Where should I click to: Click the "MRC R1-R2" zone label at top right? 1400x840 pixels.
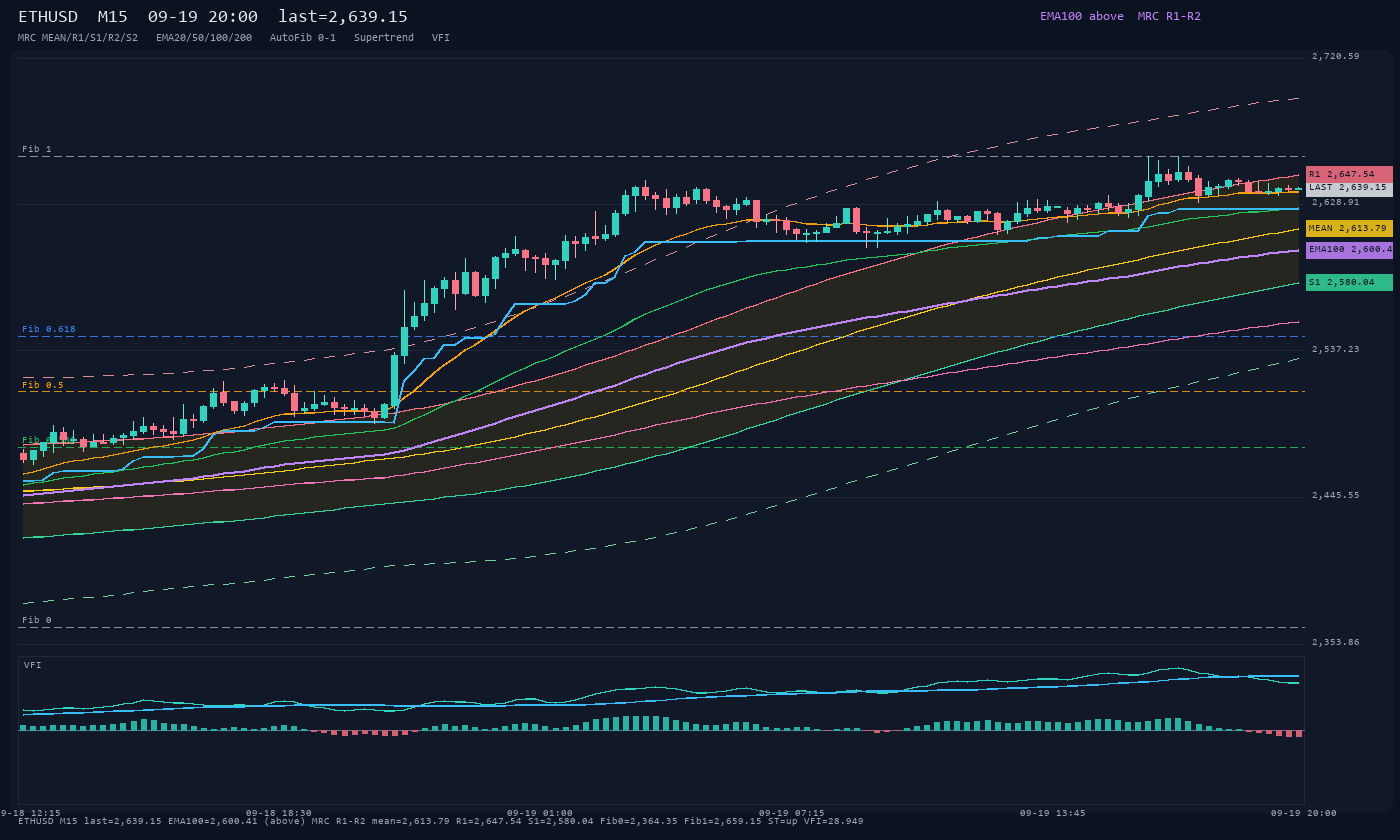(x=1169, y=16)
